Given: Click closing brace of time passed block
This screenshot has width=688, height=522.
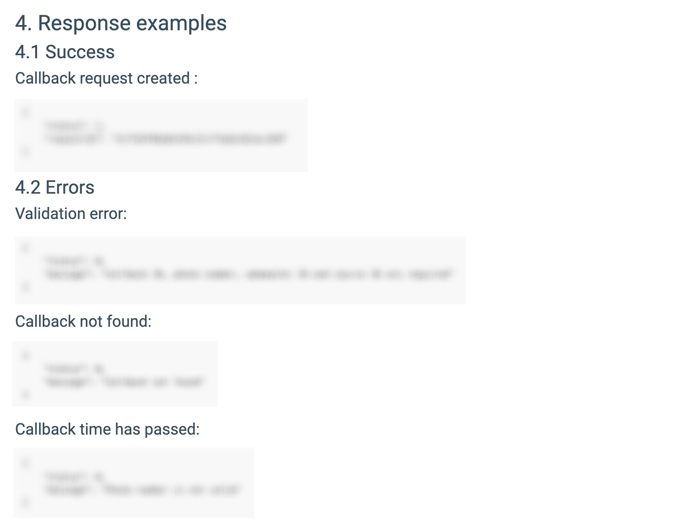Looking at the screenshot, I should pos(25,503).
